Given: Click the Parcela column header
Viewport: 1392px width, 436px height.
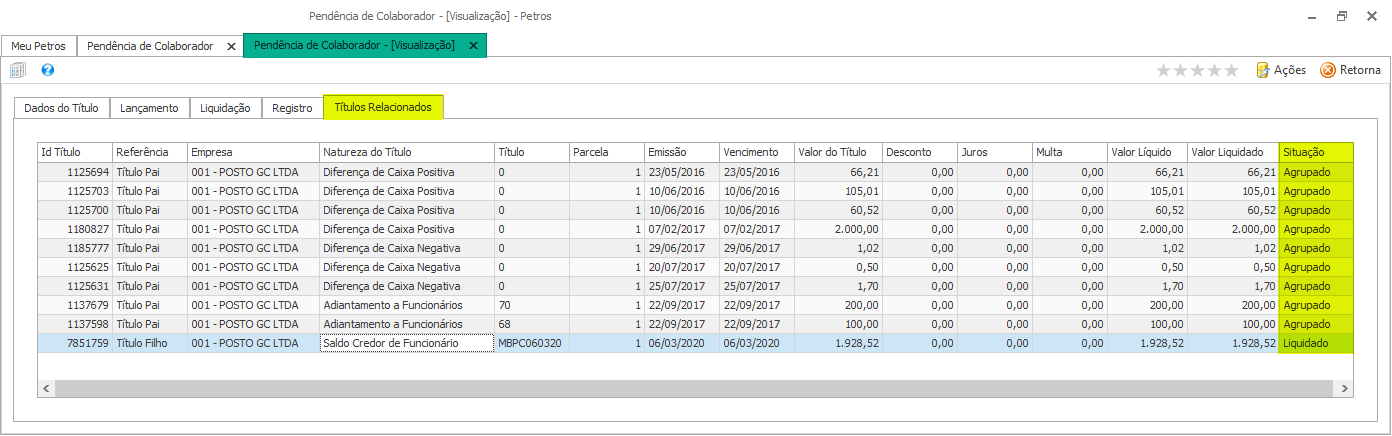Looking at the screenshot, I should coord(607,152).
